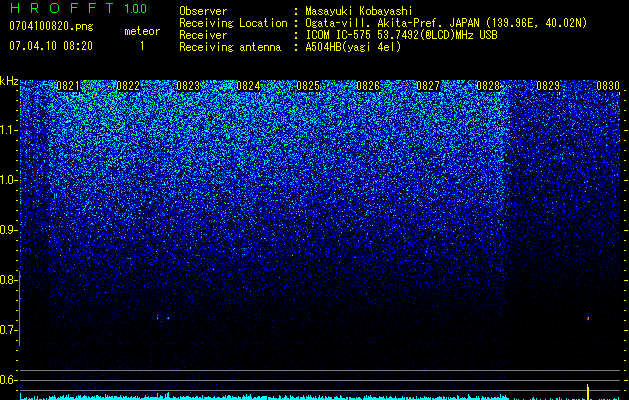Click the cyan signal level strip
The height and width of the screenshot is (400, 629).
pos(320,397)
